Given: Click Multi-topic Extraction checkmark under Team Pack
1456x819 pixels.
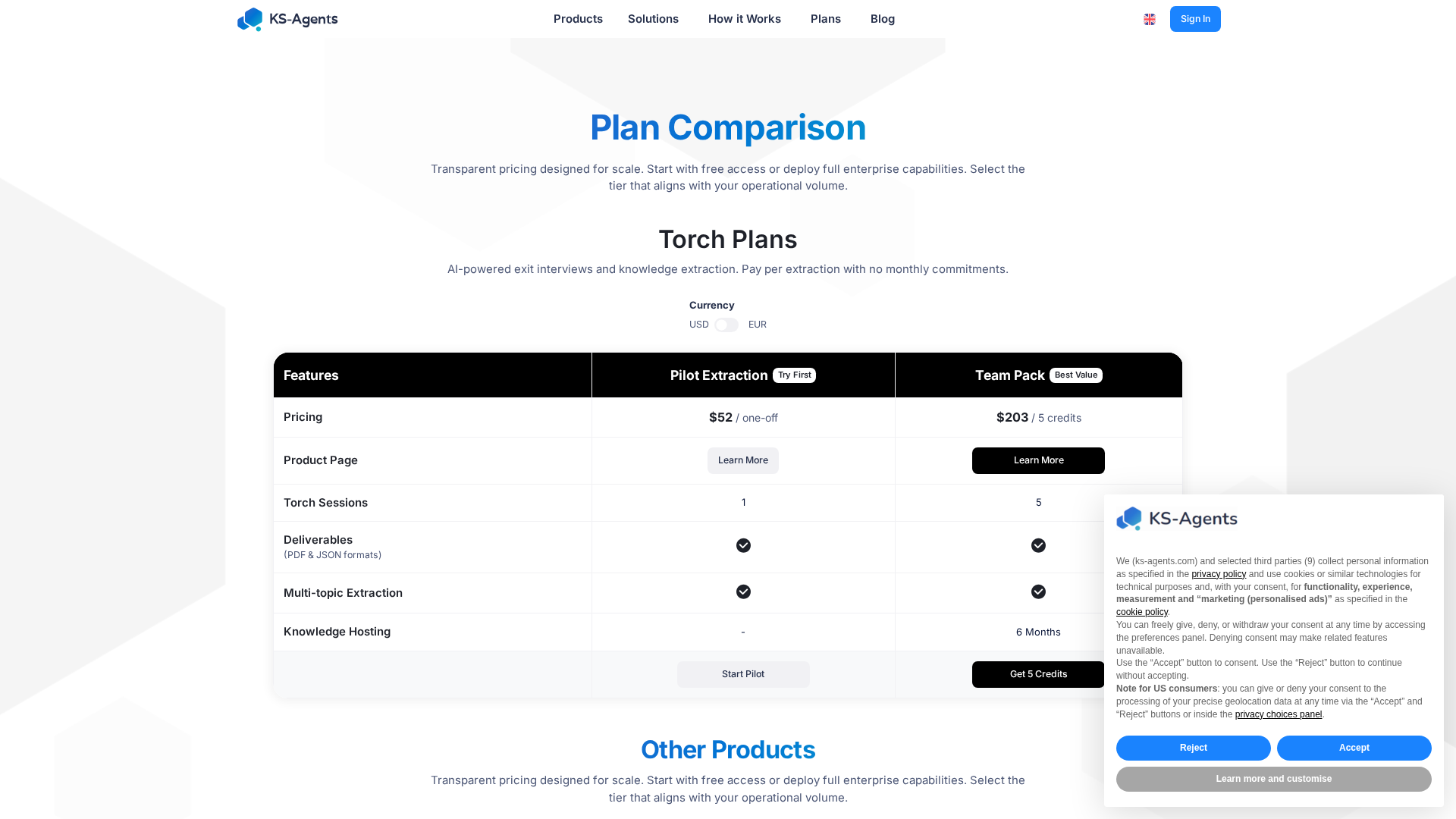Looking at the screenshot, I should point(1038,591).
